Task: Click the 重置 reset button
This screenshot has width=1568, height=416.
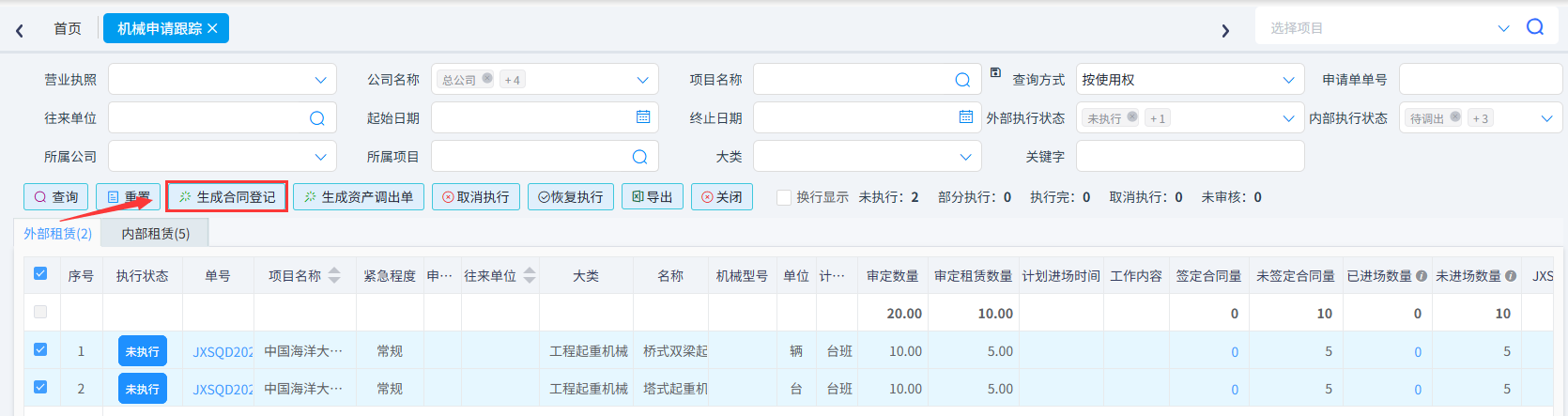Action: point(129,197)
